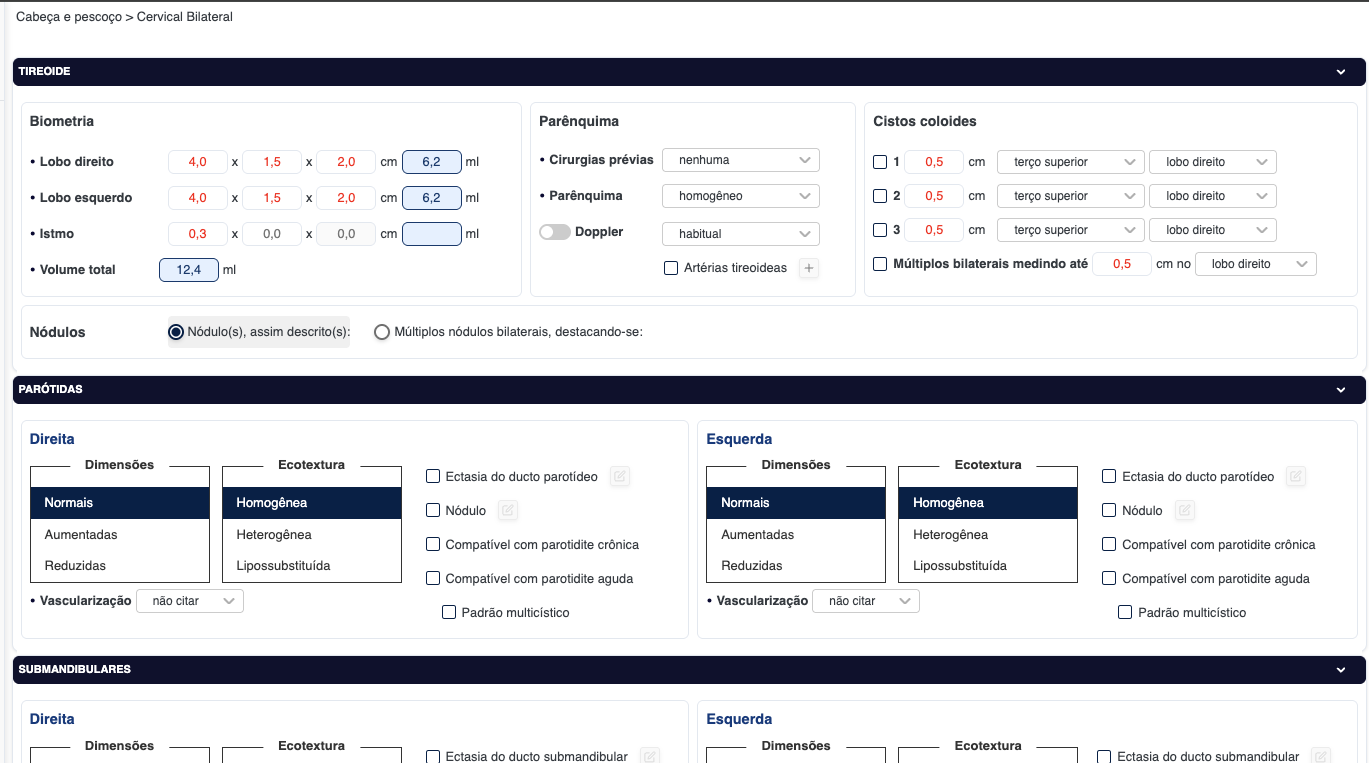
Task: Check the Artérias tireoideas checkbox
Action: (671, 268)
